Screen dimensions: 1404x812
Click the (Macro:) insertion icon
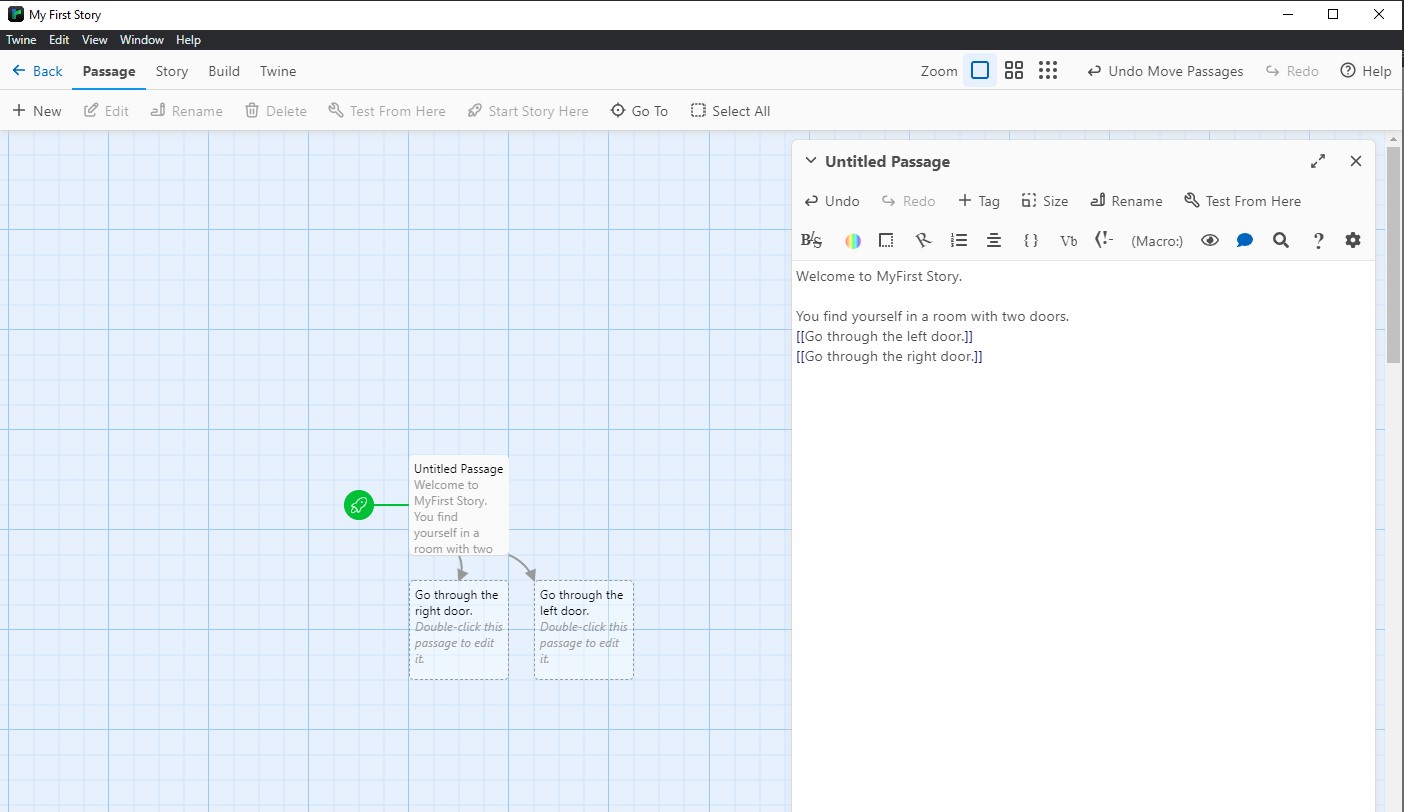click(x=1156, y=240)
